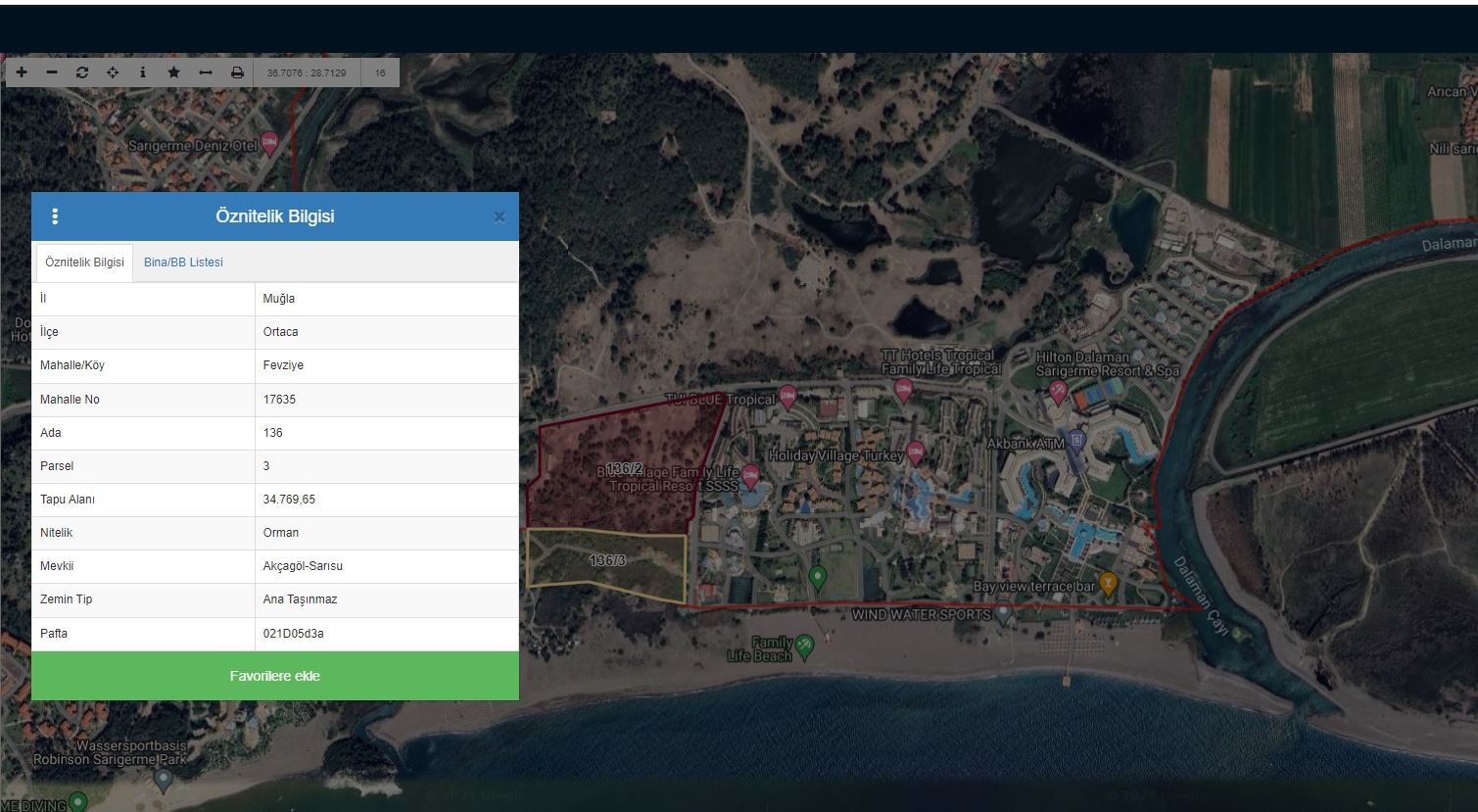Click the Family Life Tropical Resort pin
Viewport: 1478px width, 812px height.
pos(751,476)
